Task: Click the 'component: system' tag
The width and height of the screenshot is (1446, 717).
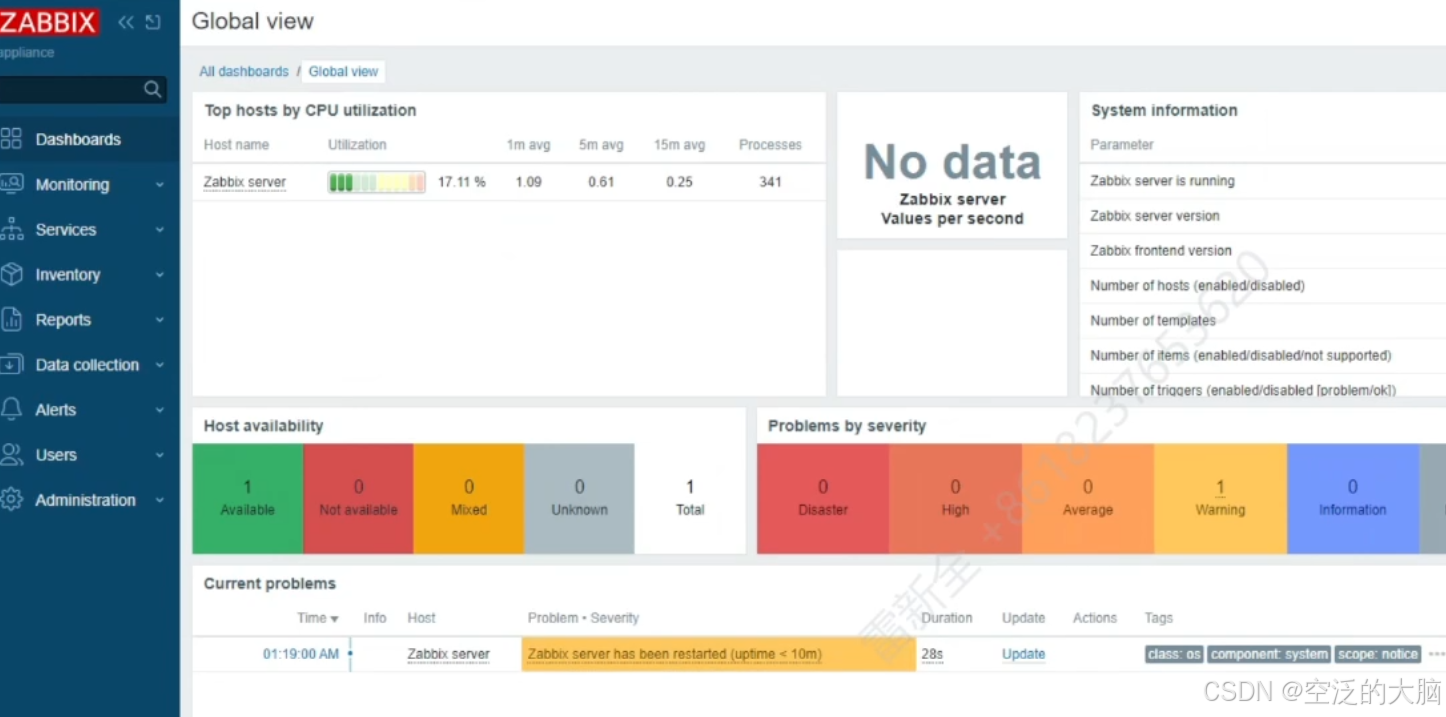Action: coord(1269,654)
